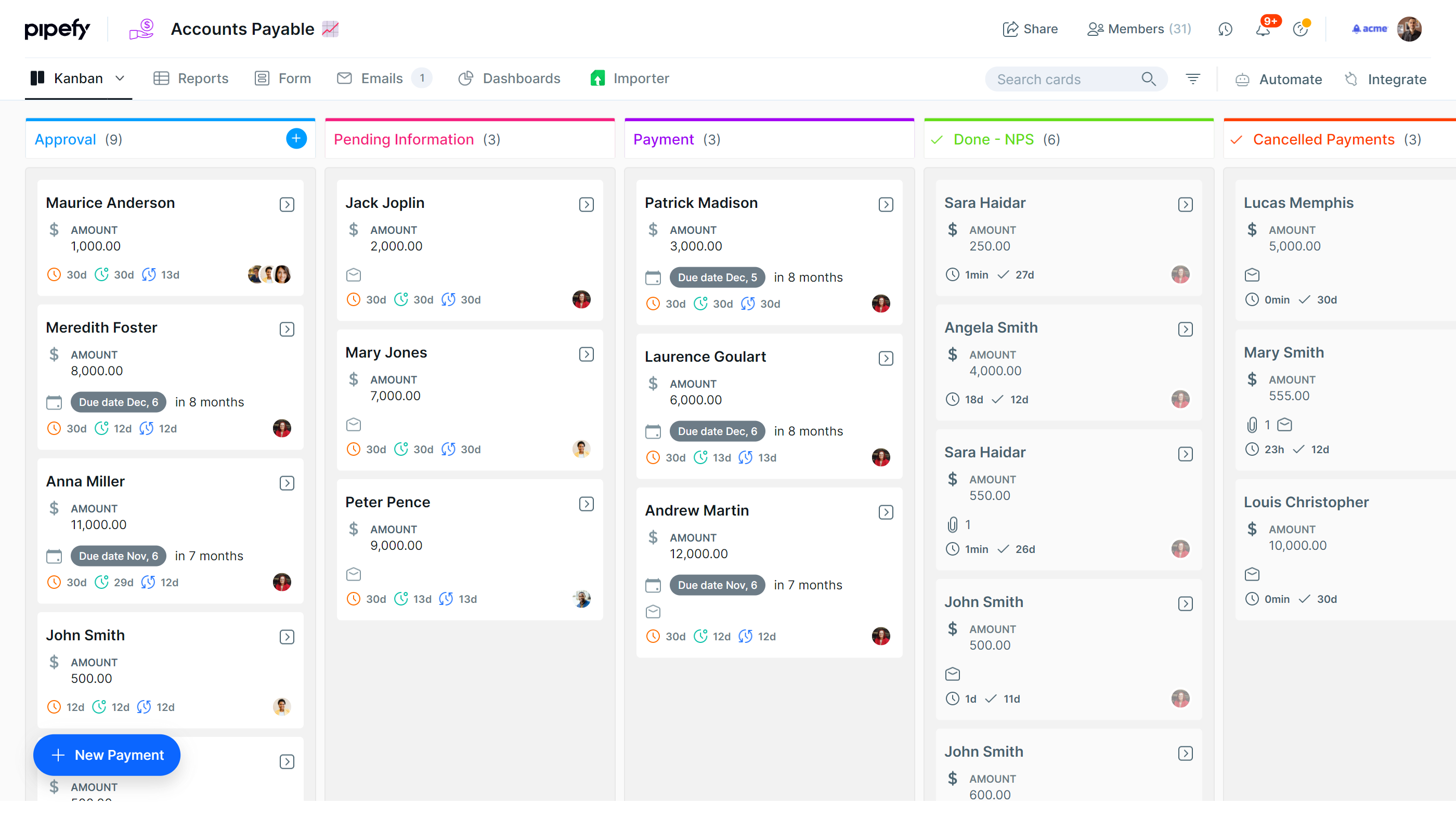Click the Share button

coord(1030,29)
